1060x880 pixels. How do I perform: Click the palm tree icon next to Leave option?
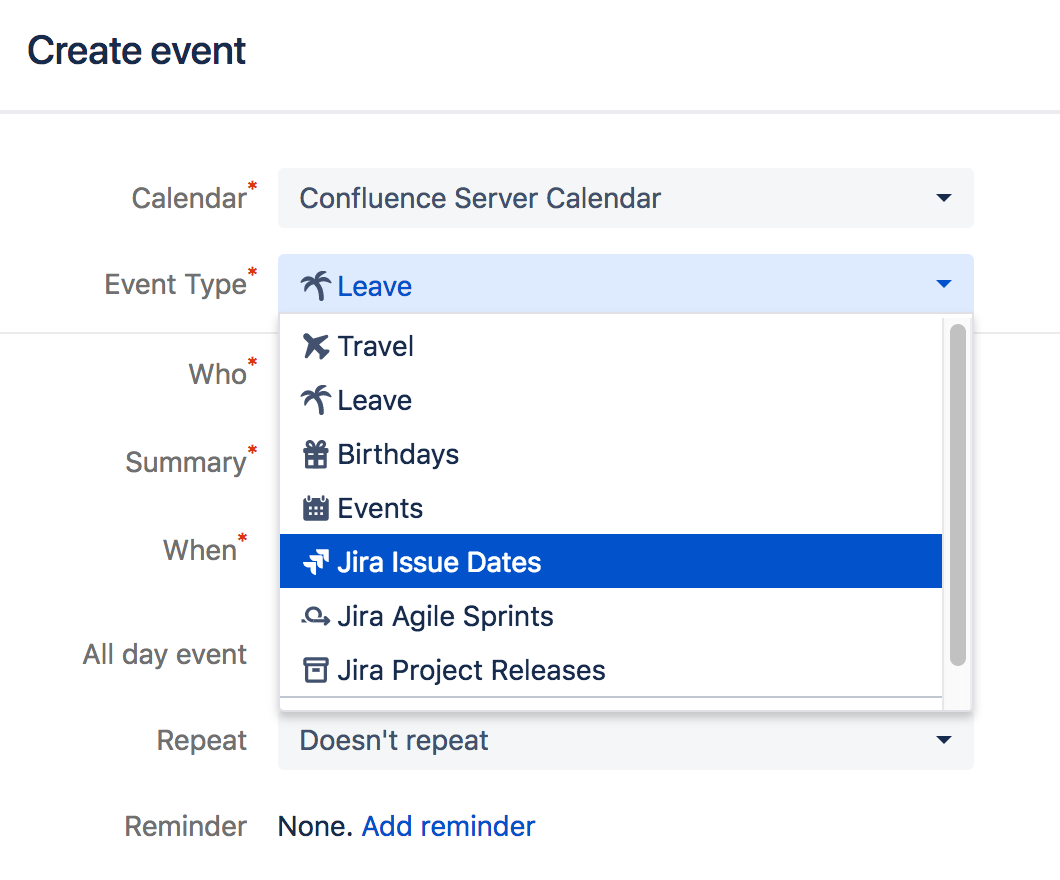[x=316, y=400]
